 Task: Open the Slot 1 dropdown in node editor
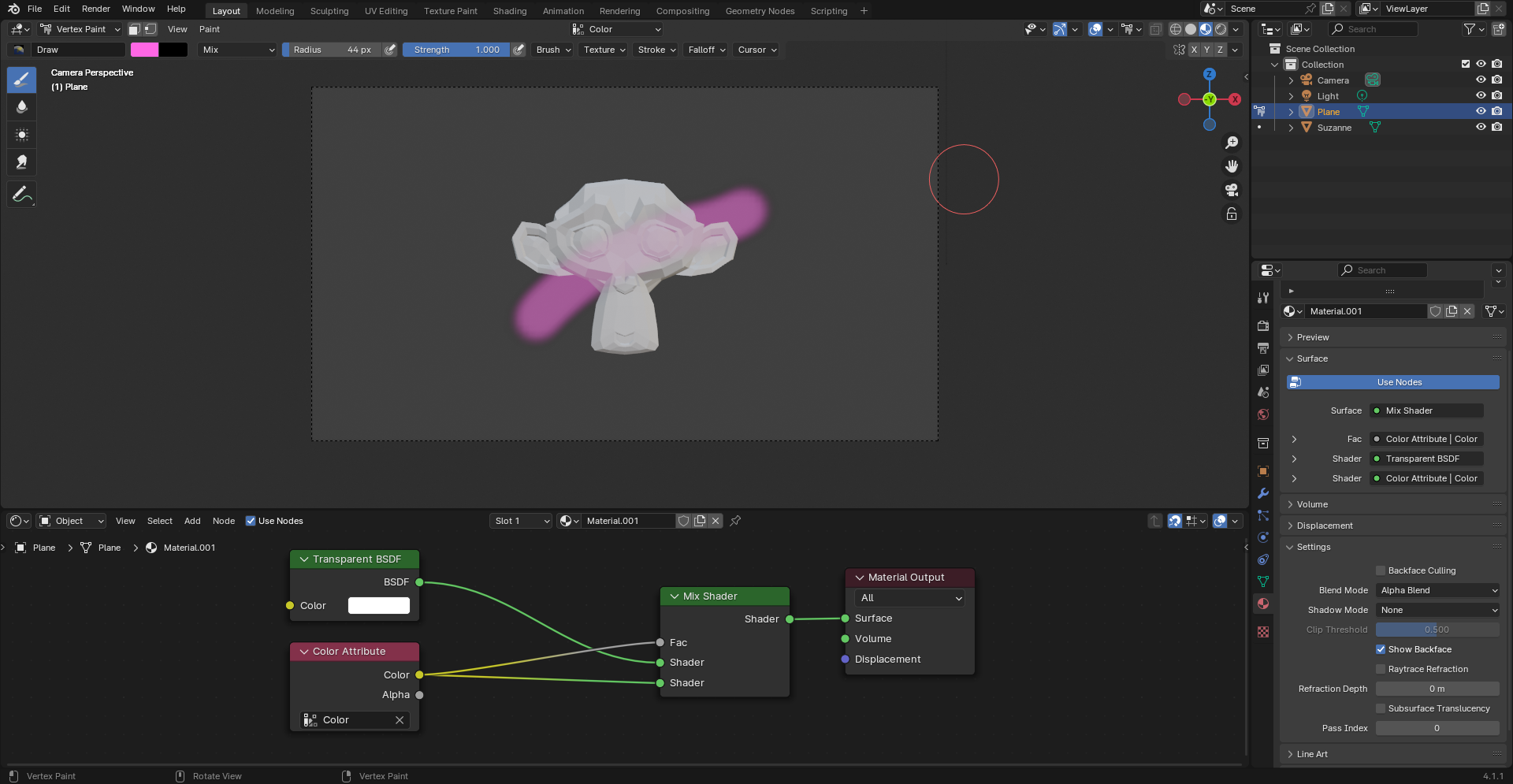[521, 521]
